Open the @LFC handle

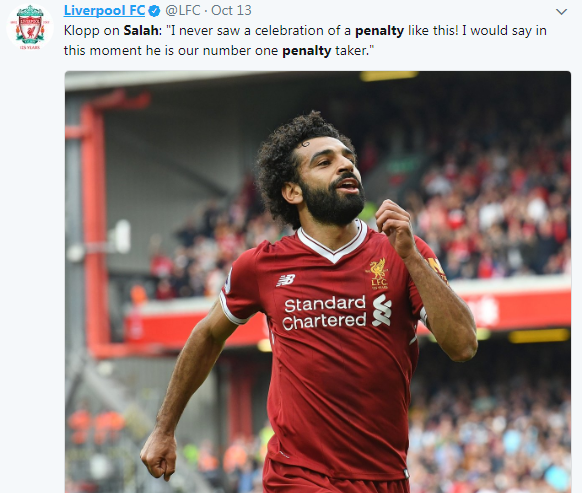coord(183,10)
